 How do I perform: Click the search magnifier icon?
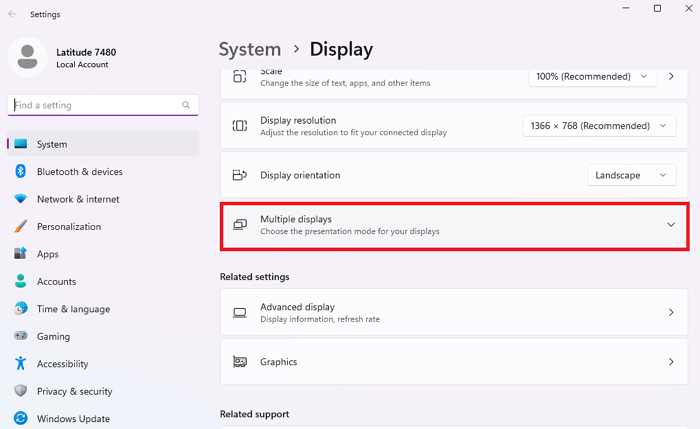[186, 105]
